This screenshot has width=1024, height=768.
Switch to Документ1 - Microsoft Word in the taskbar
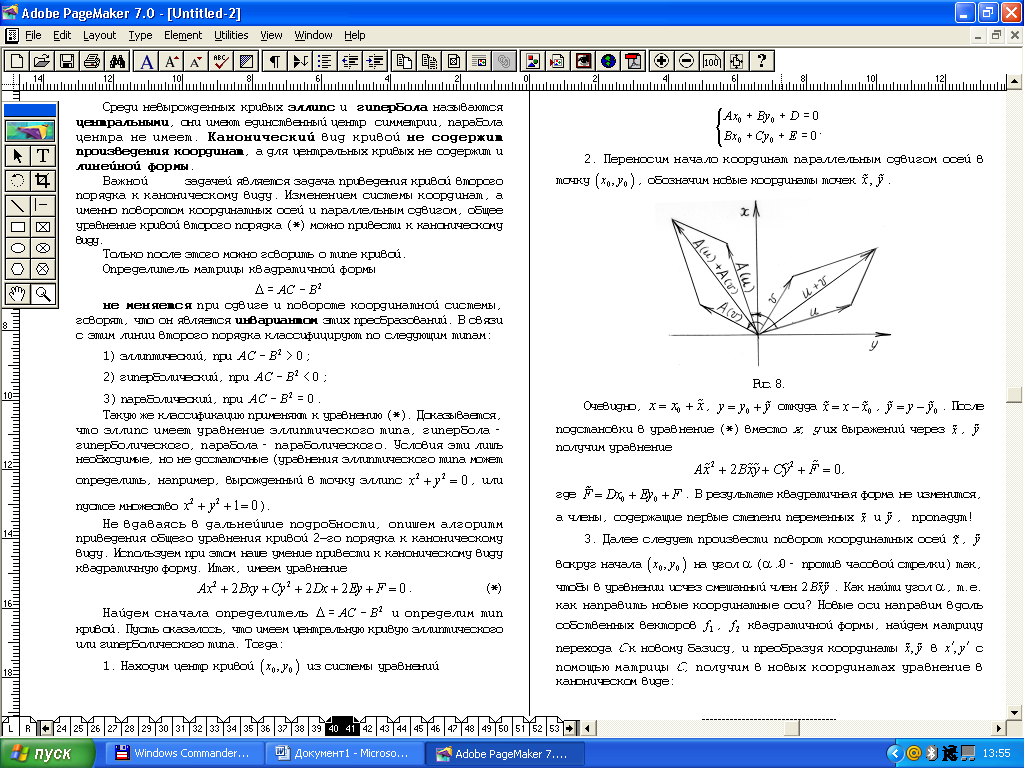345,753
